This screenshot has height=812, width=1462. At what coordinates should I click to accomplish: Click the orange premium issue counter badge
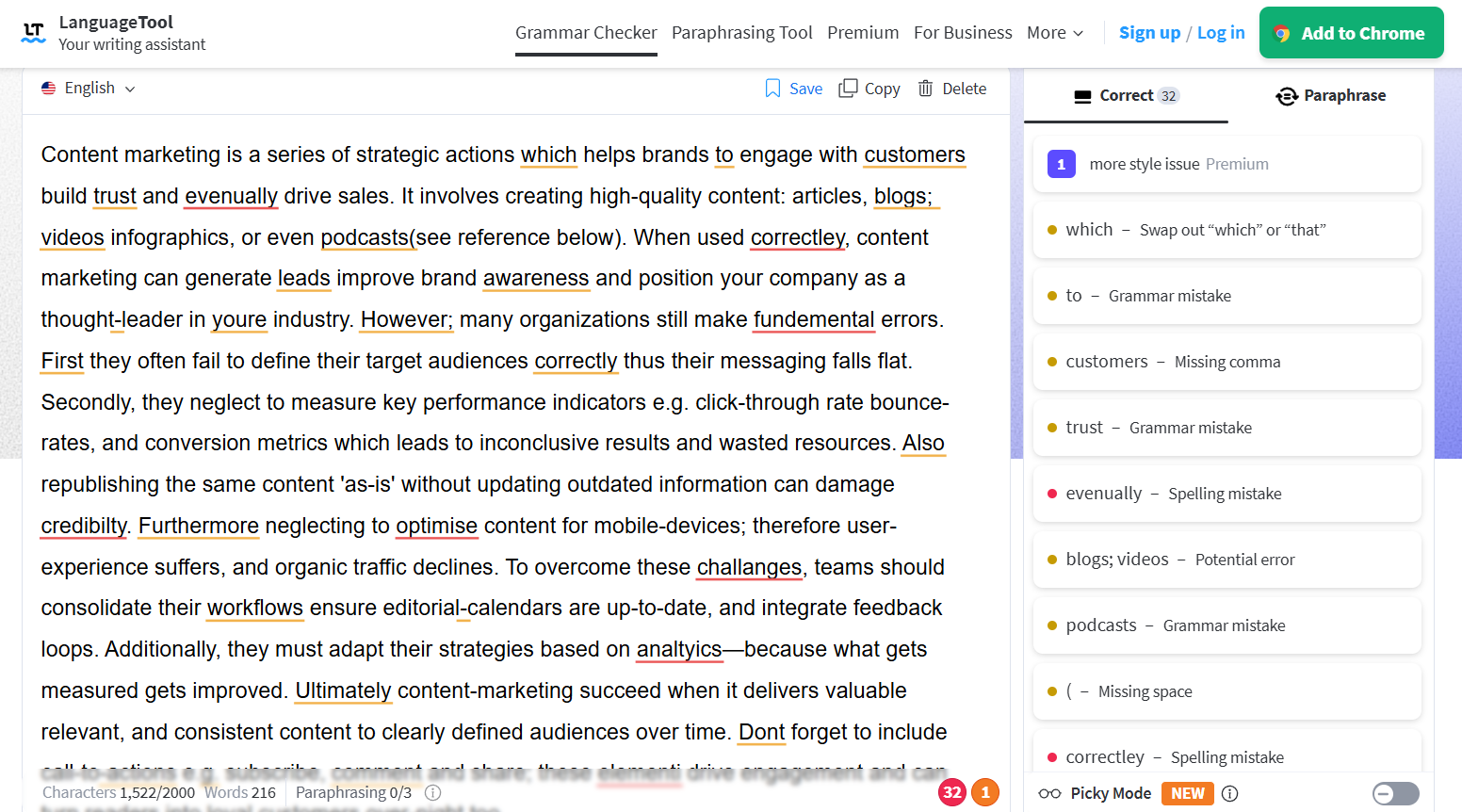coord(985,792)
